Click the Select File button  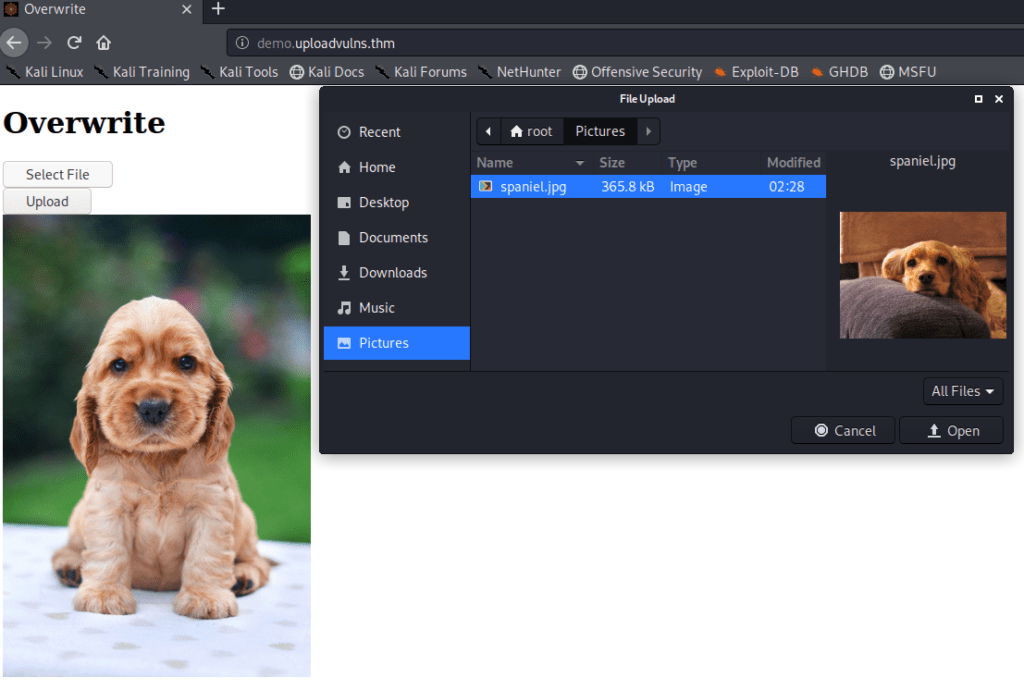[x=57, y=174]
